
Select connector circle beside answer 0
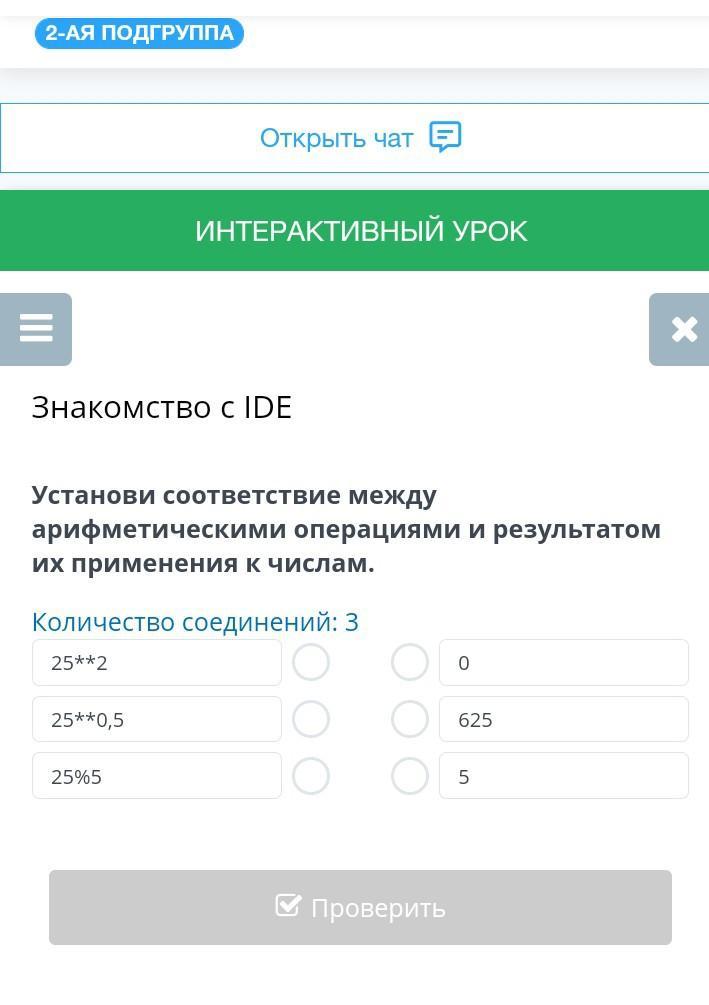(410, 662)
